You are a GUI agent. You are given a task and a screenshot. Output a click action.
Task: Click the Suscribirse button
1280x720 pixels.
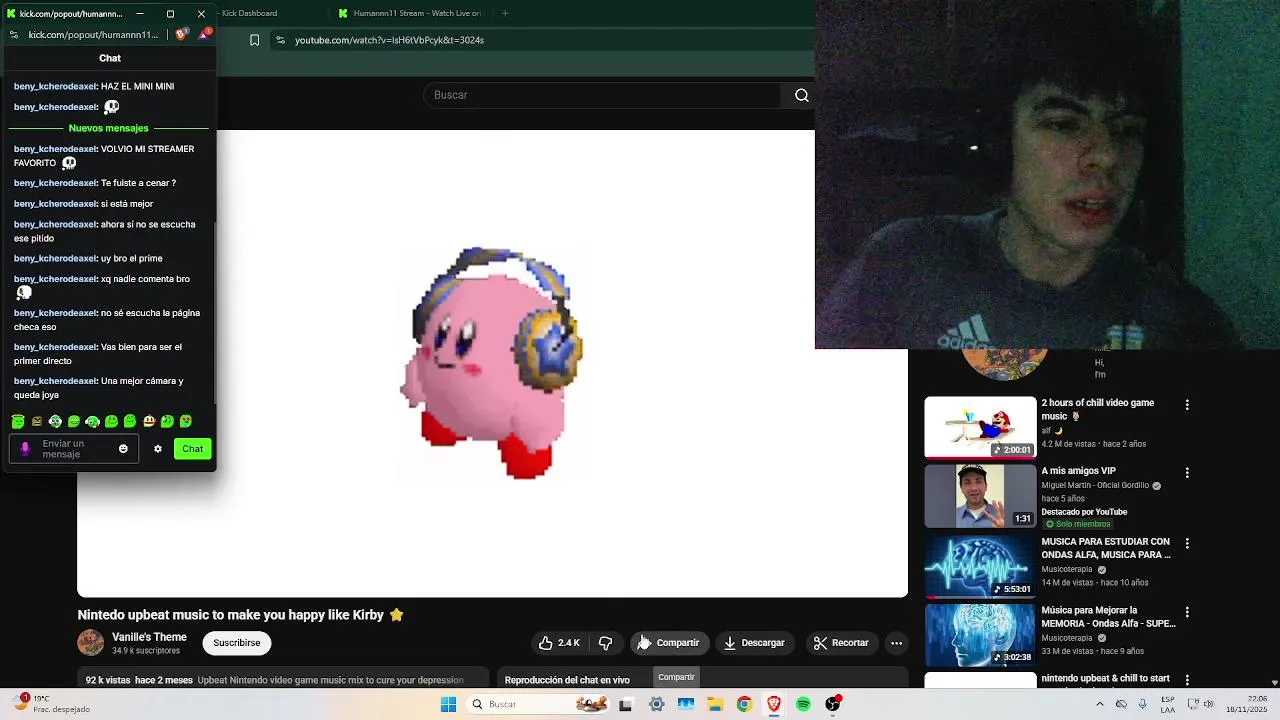point(236,643)
